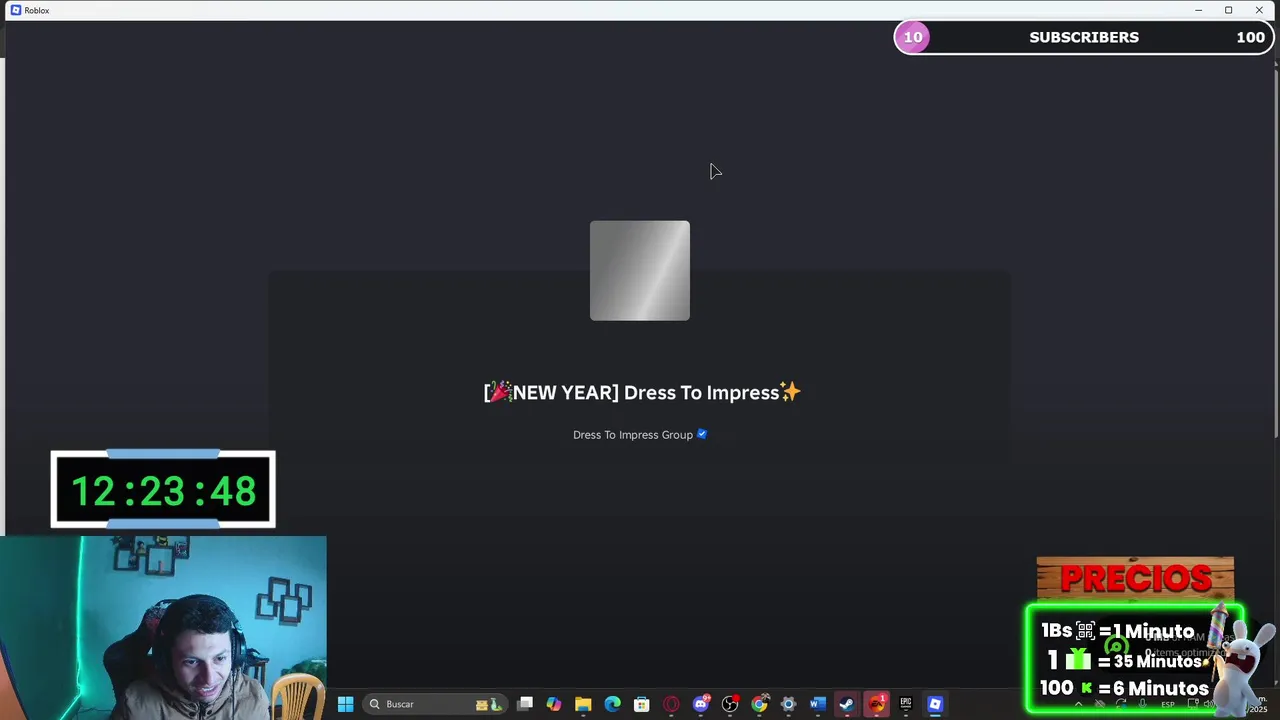Switch the ESP keyboard language indicator
This screenshot has height=720, width=1280.
coord(1168,704)
